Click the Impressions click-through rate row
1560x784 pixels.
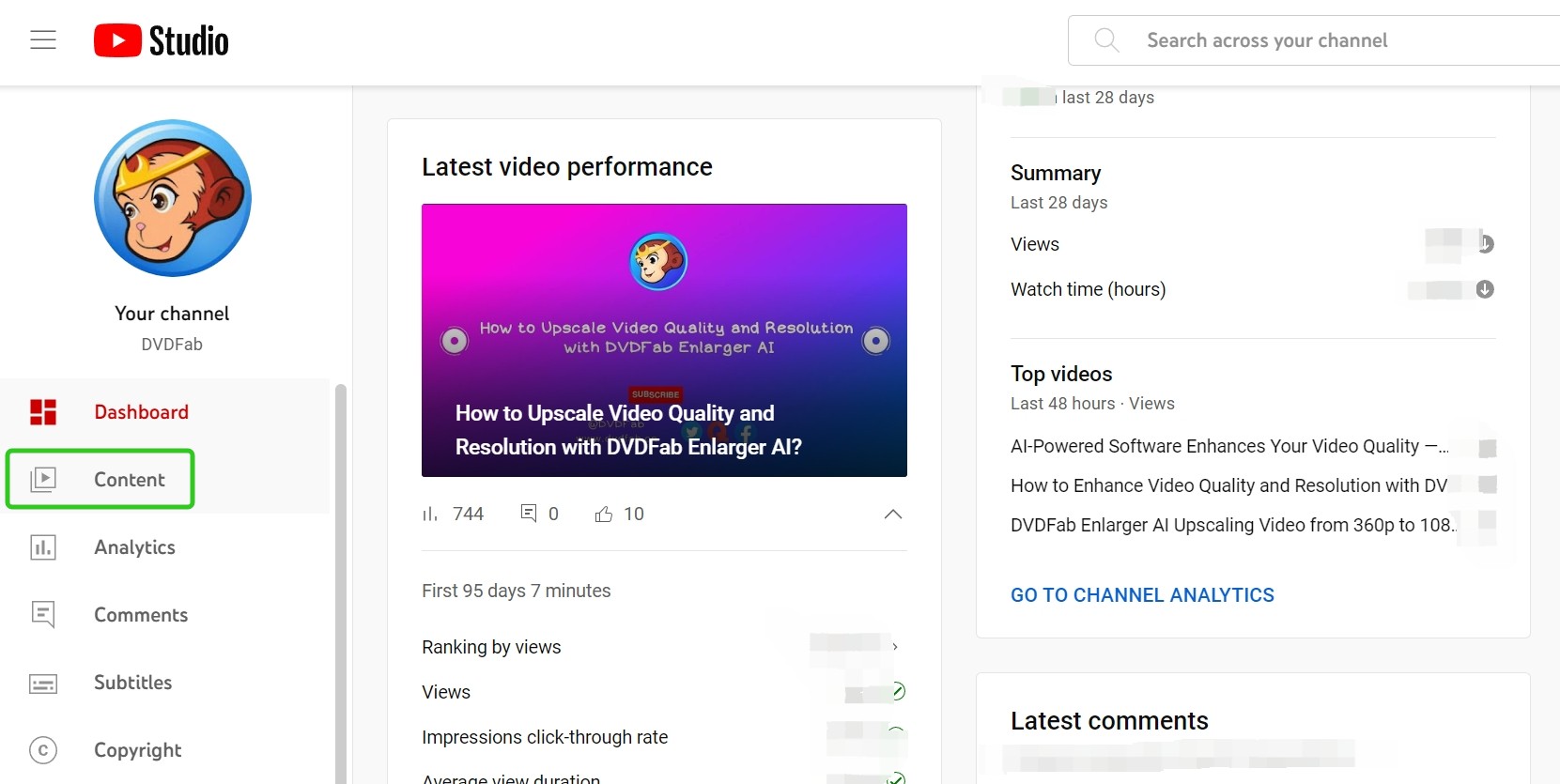coord(664,737)
